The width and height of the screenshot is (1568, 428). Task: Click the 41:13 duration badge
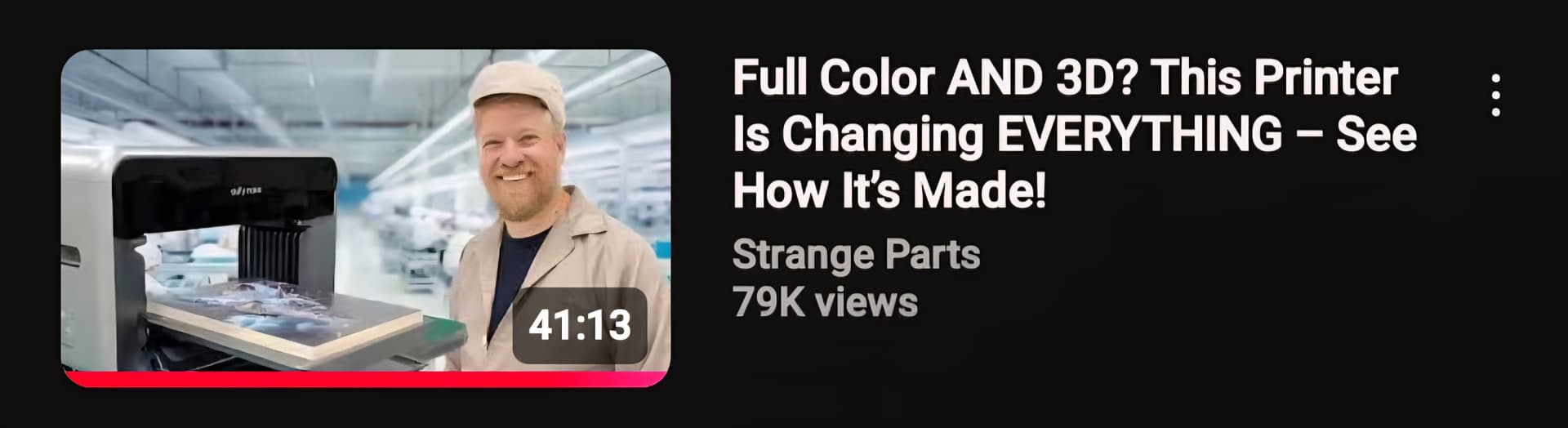tap(580, 325)
